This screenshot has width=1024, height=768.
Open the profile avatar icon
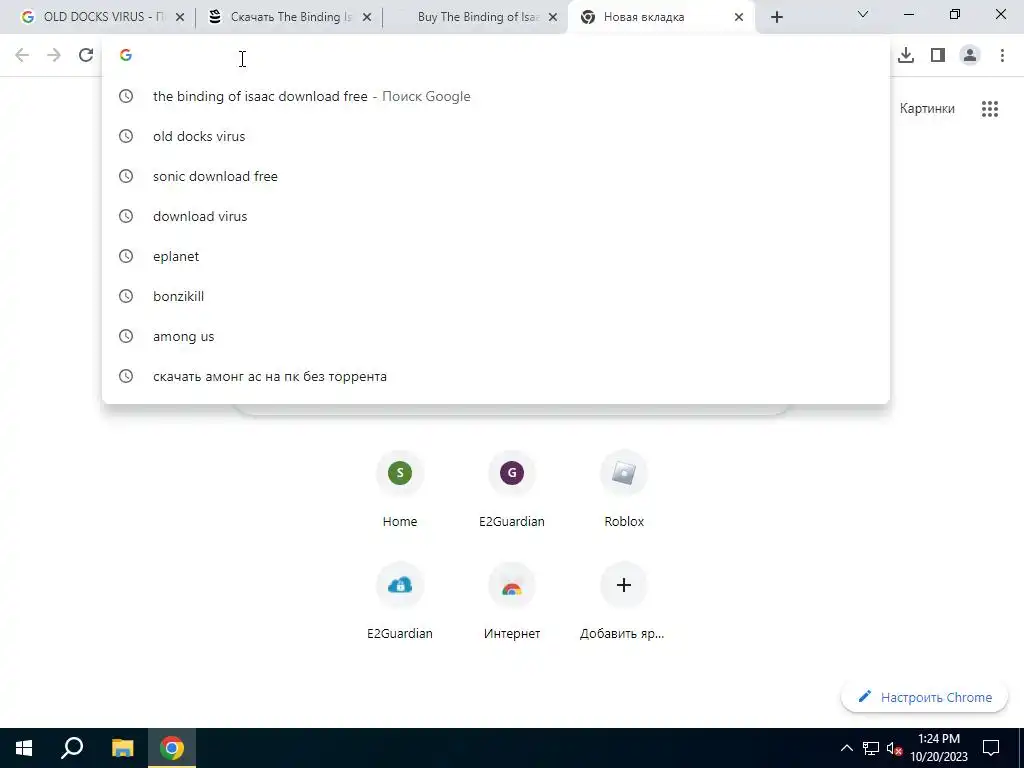click(x=970, y=56)
